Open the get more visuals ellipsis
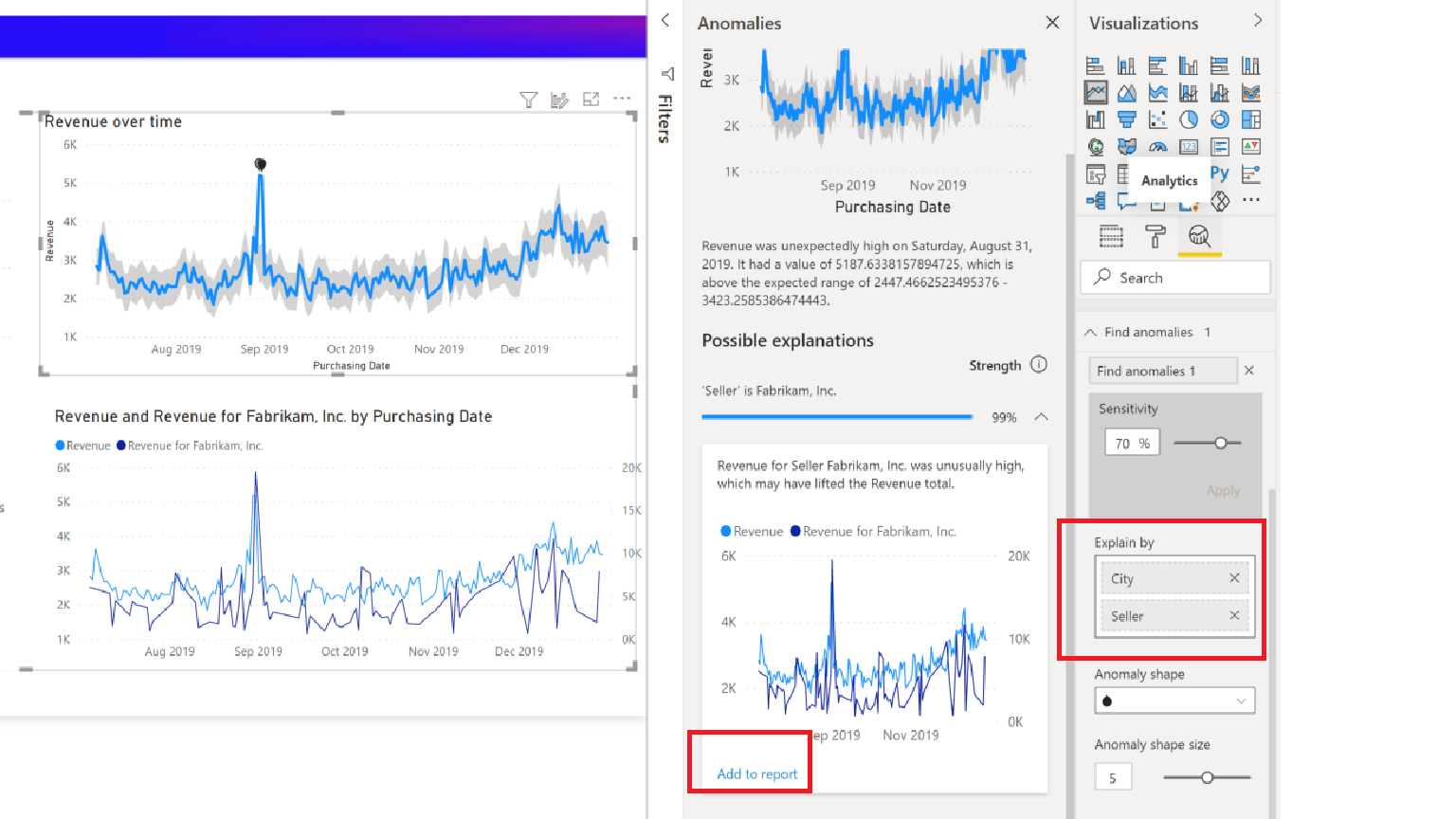Screen dimensions: 1456x819 1251,200
